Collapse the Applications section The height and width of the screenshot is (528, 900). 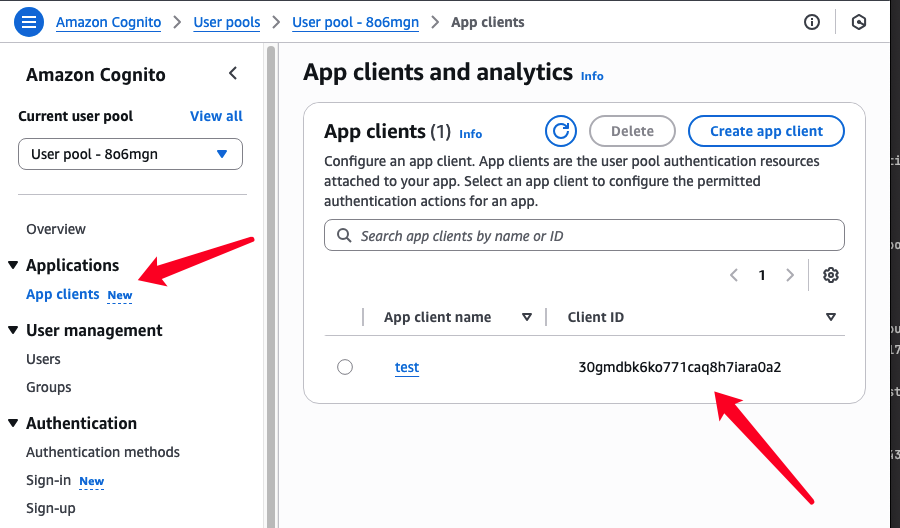pos(13,265)
